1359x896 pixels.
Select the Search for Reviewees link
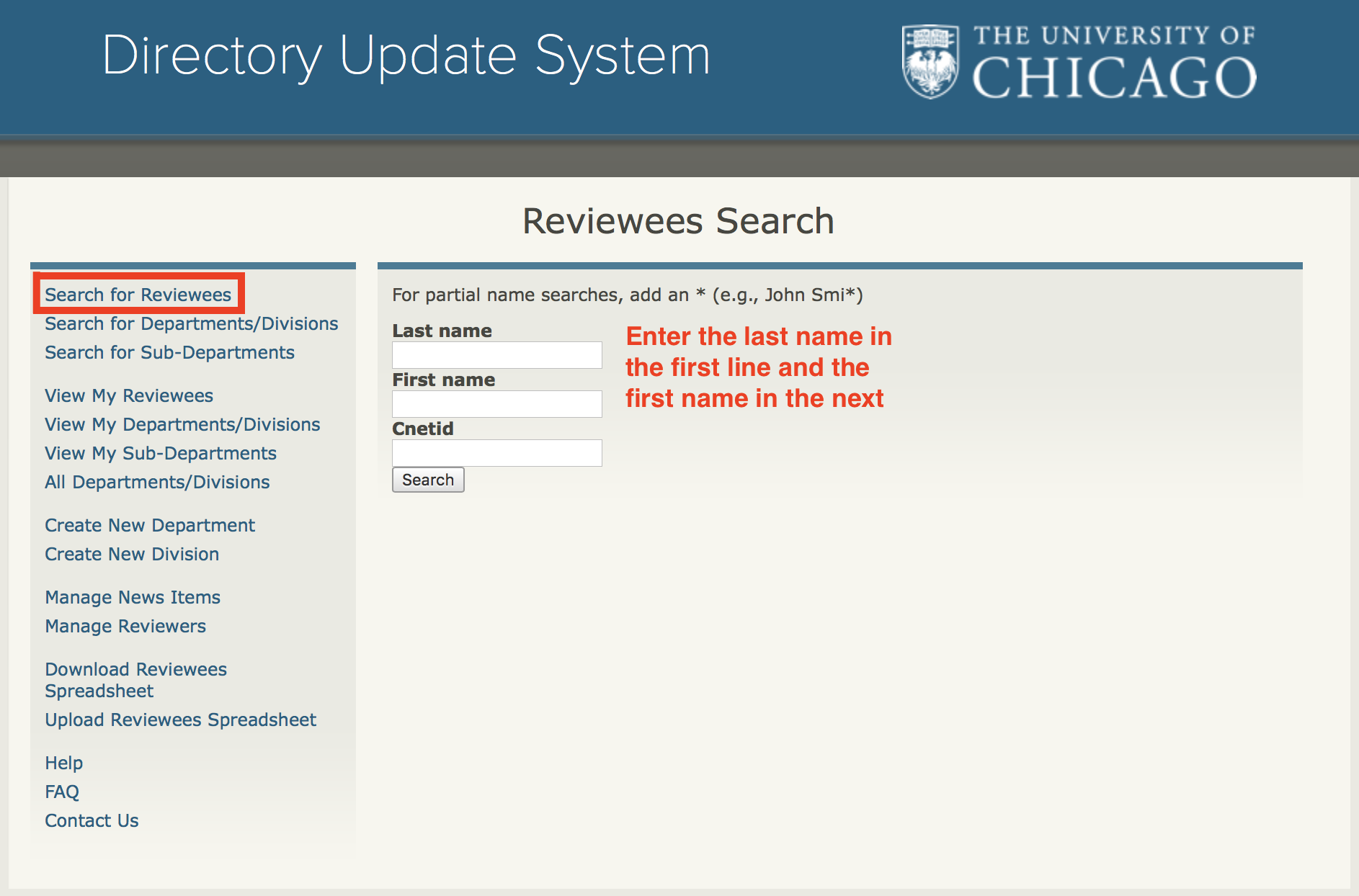138,295
